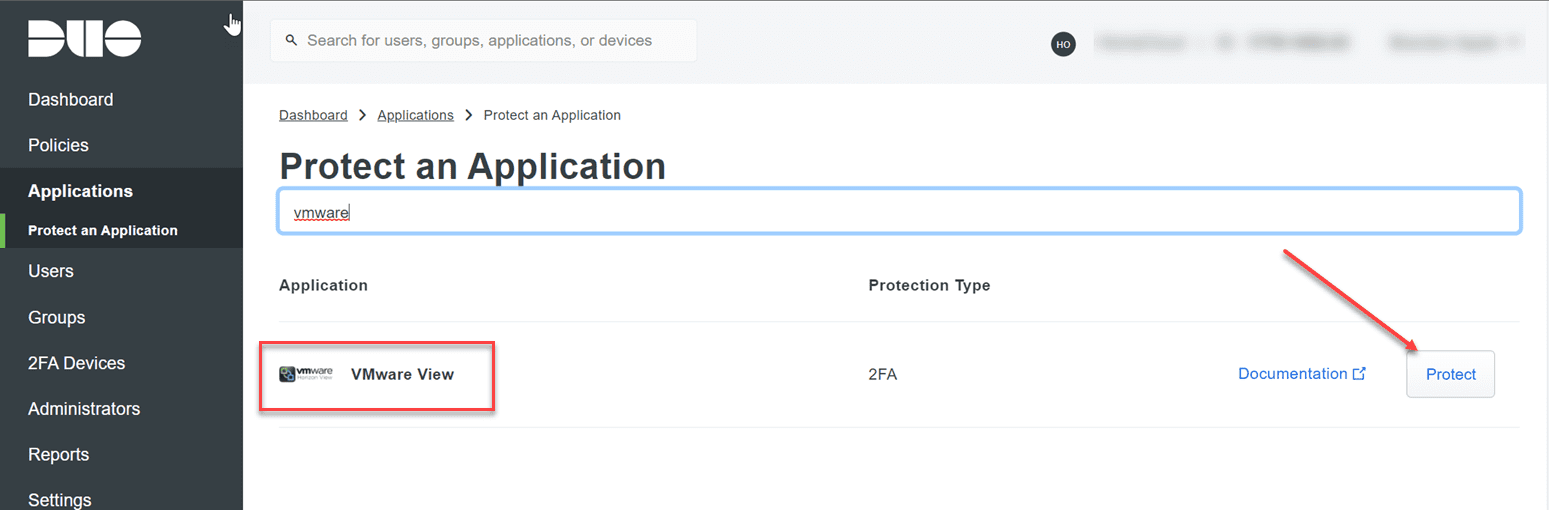This screenshot has height=511, width=1549.
Task: Click the Applications breadcrumb link
Action: point(415,115)
